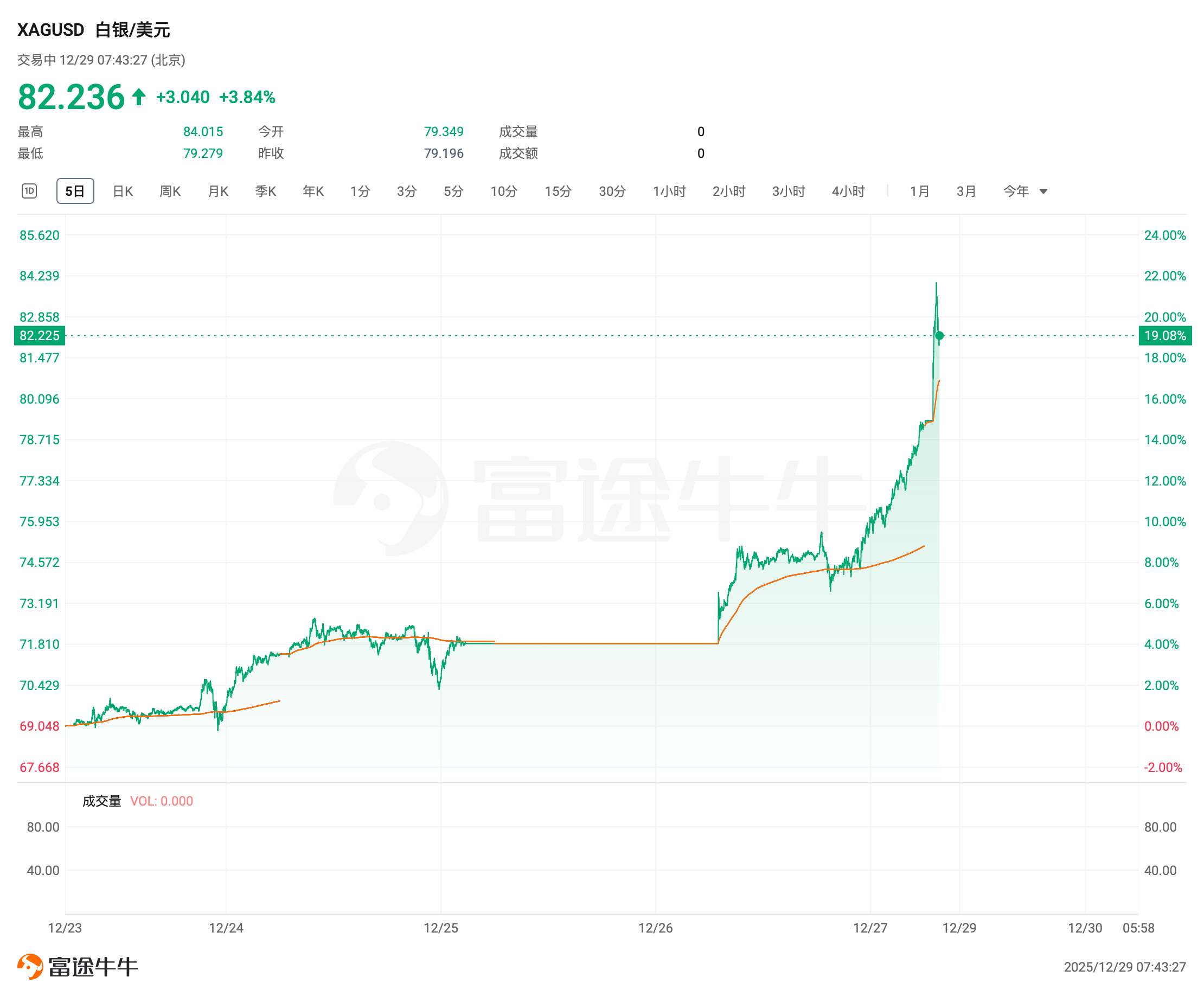Click the Futu bull logo at bottom

(x=30, y=966)
